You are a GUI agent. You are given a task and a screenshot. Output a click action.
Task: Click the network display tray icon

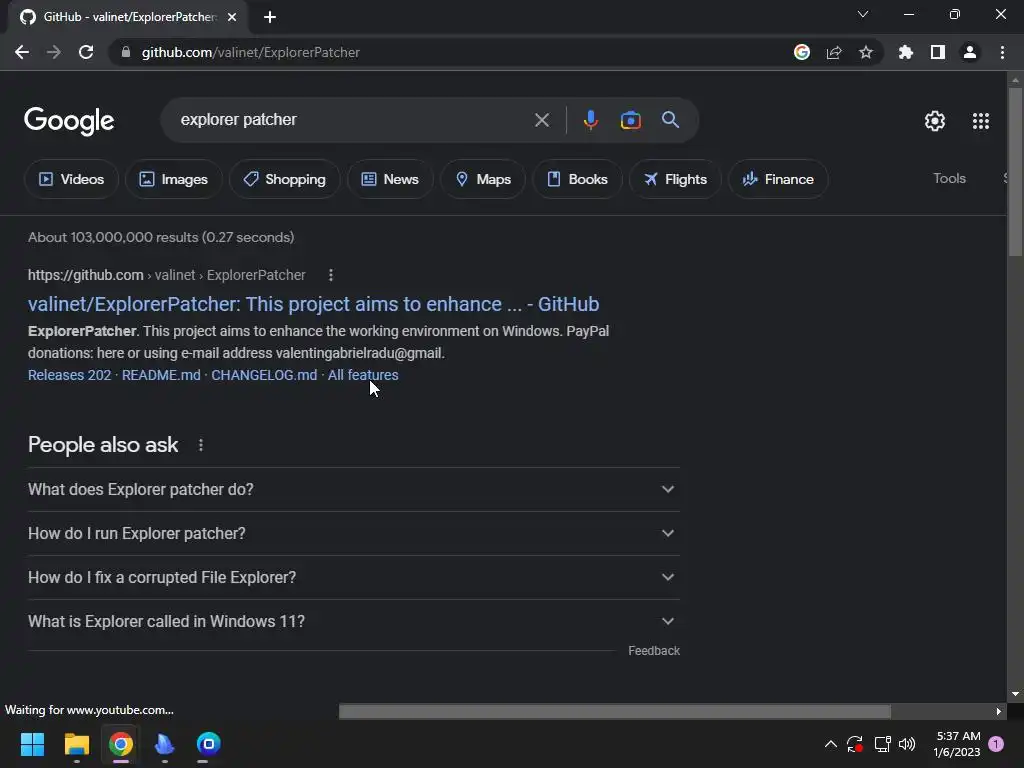click(x=882, y=744)
